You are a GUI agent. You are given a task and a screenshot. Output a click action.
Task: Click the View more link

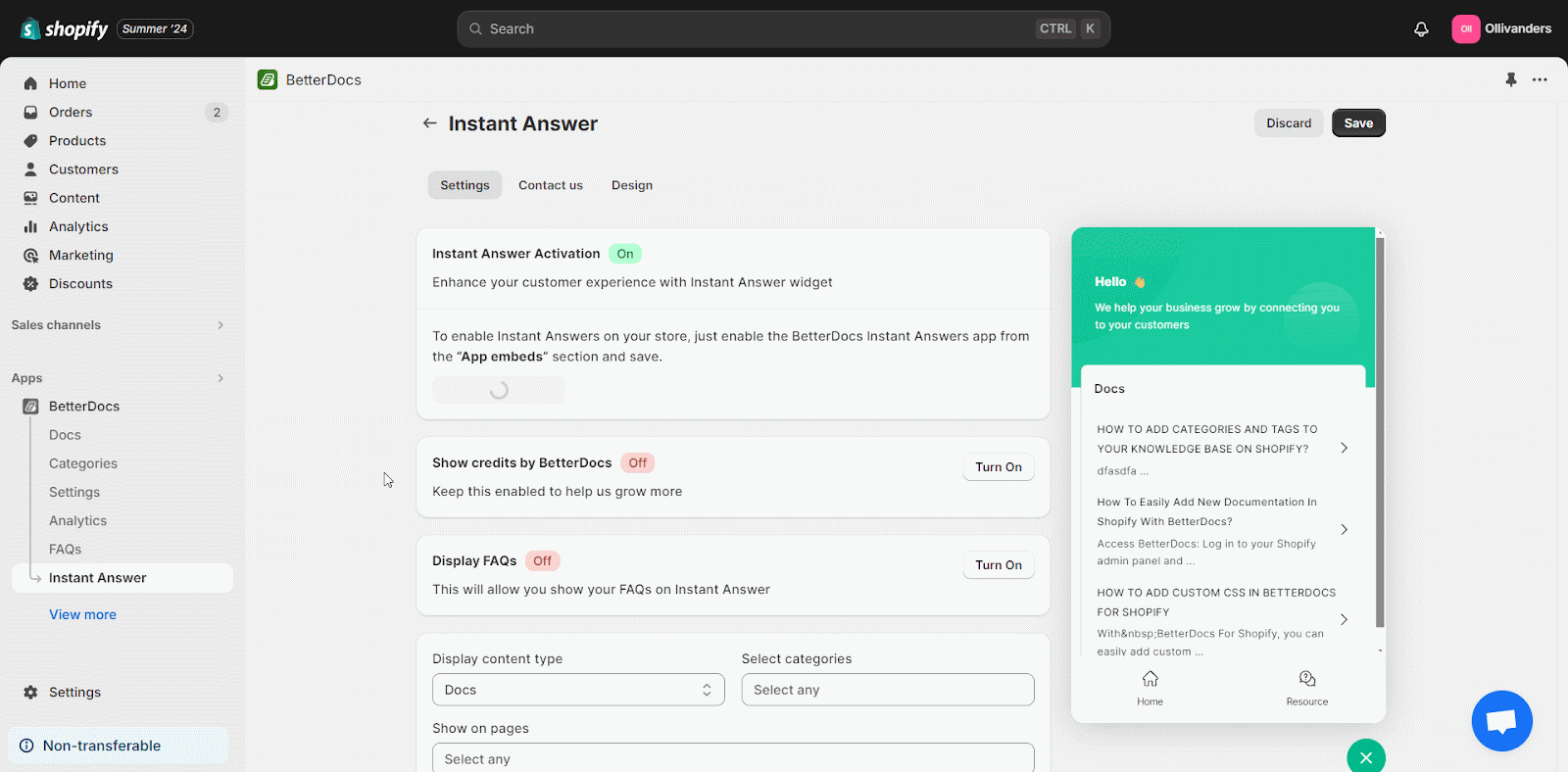(x=83, y=614)
